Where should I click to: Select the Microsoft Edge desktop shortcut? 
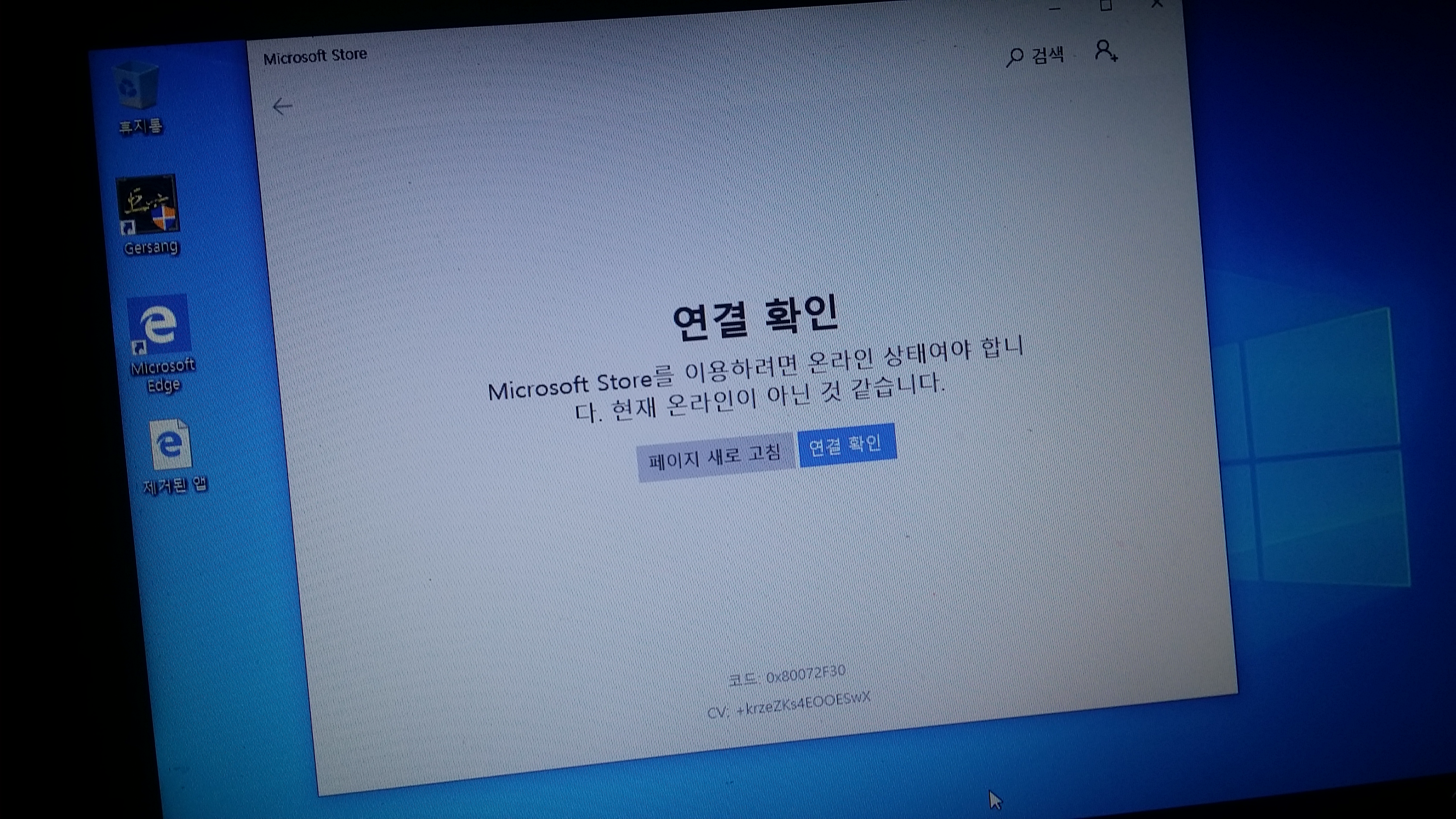(x=161, y=343)
